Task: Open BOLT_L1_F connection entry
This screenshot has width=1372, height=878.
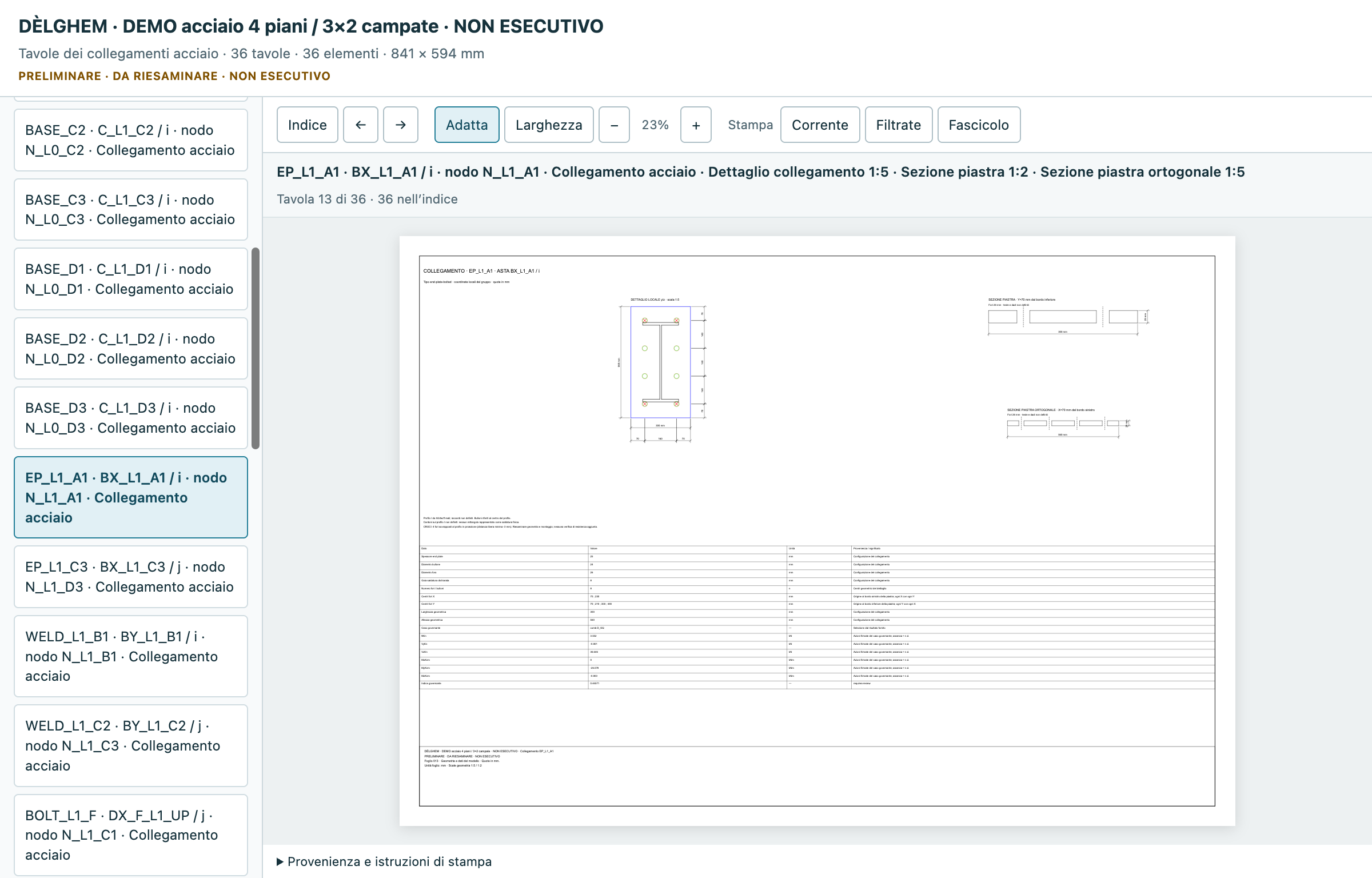Action: click(131, 835)
